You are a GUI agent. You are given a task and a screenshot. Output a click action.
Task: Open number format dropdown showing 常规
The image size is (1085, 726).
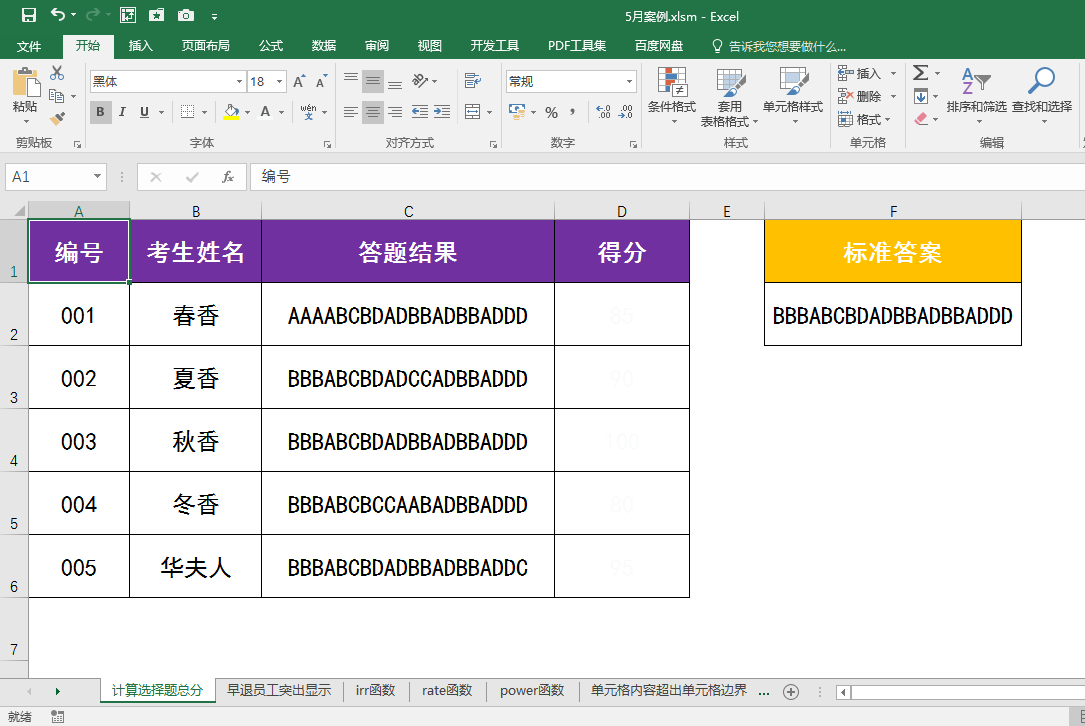629,82
